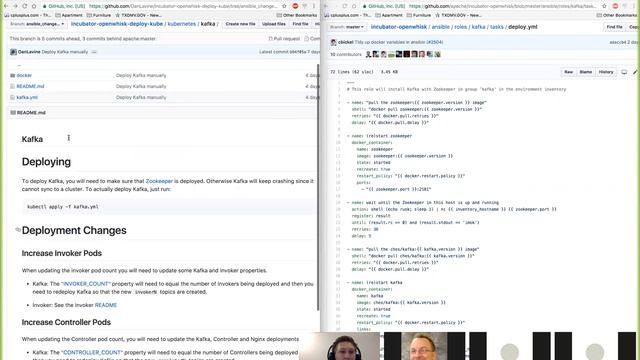Open roles breadcrumb link
This screenshot has width=640, height=360.
pos(460,27)
